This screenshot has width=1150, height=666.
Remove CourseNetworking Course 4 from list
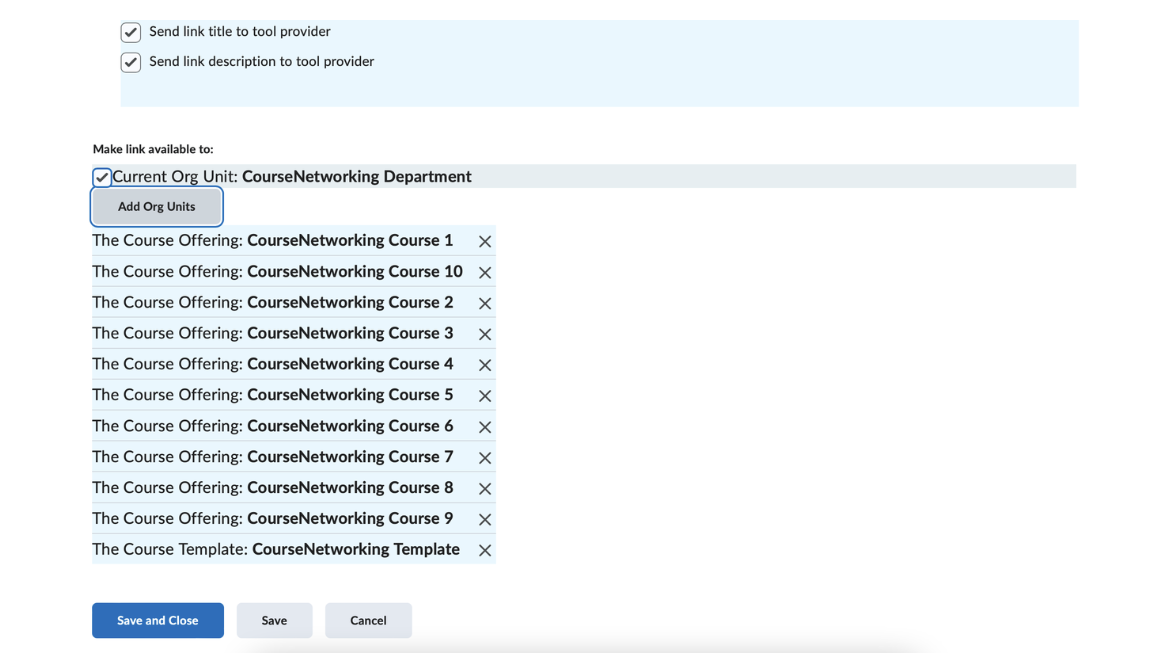(485, 366)
